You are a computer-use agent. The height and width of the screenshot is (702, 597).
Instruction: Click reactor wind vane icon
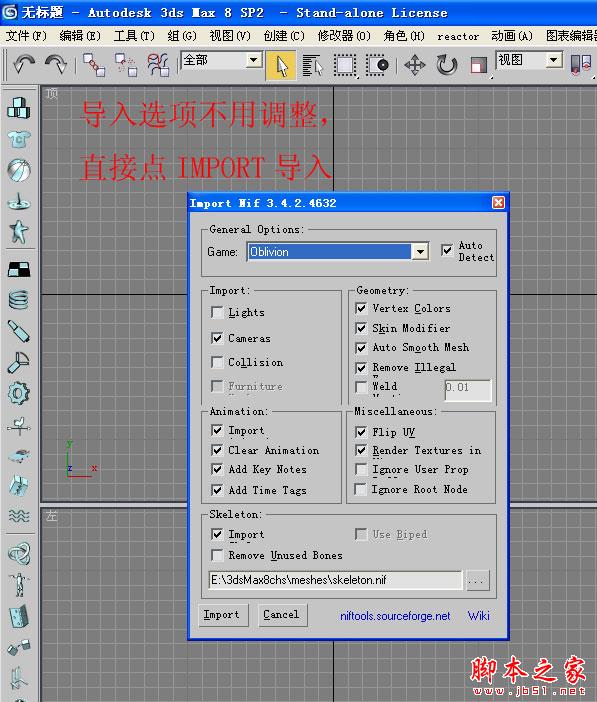(x=19, y=426)
